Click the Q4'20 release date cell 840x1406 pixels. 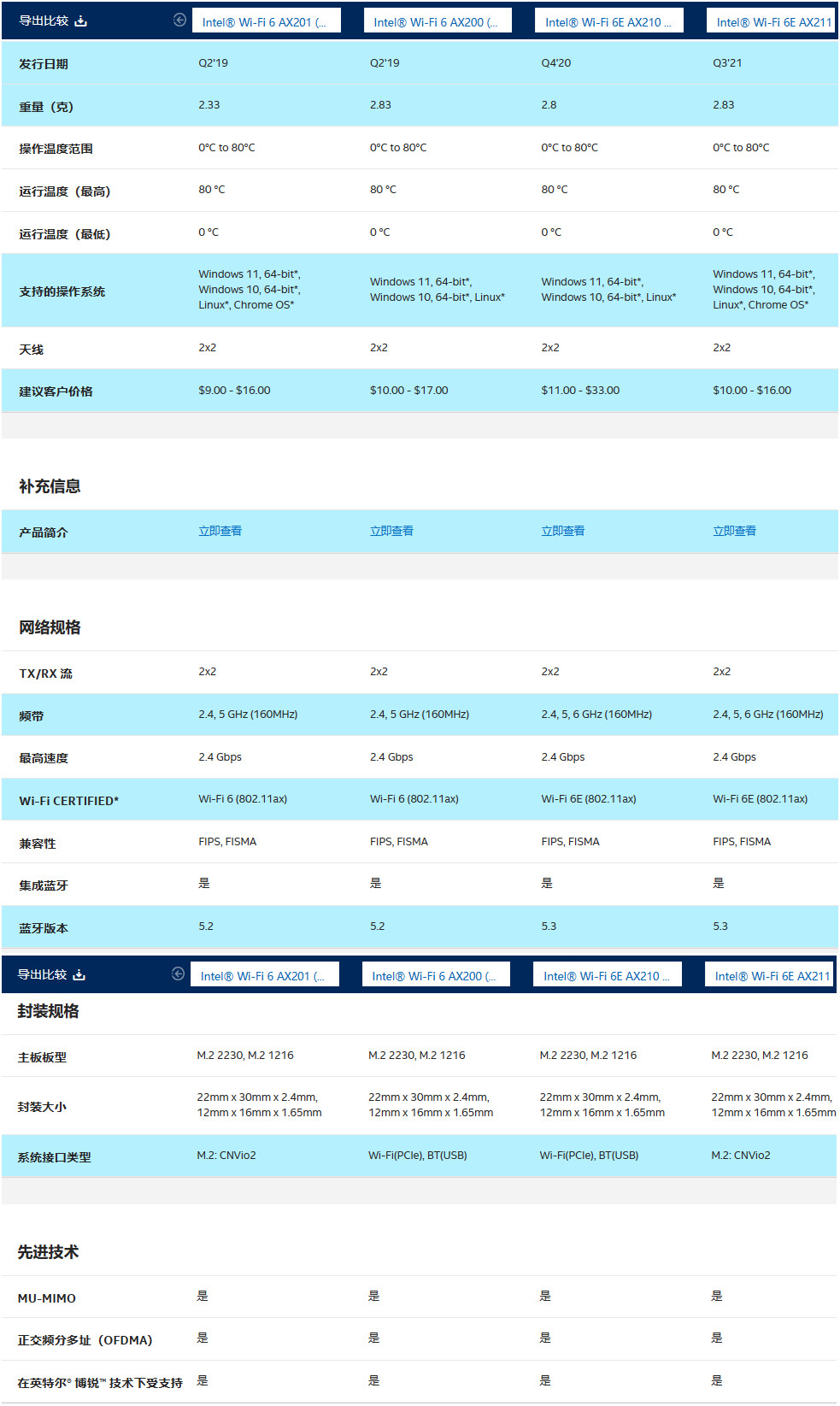tap(556, 63)
